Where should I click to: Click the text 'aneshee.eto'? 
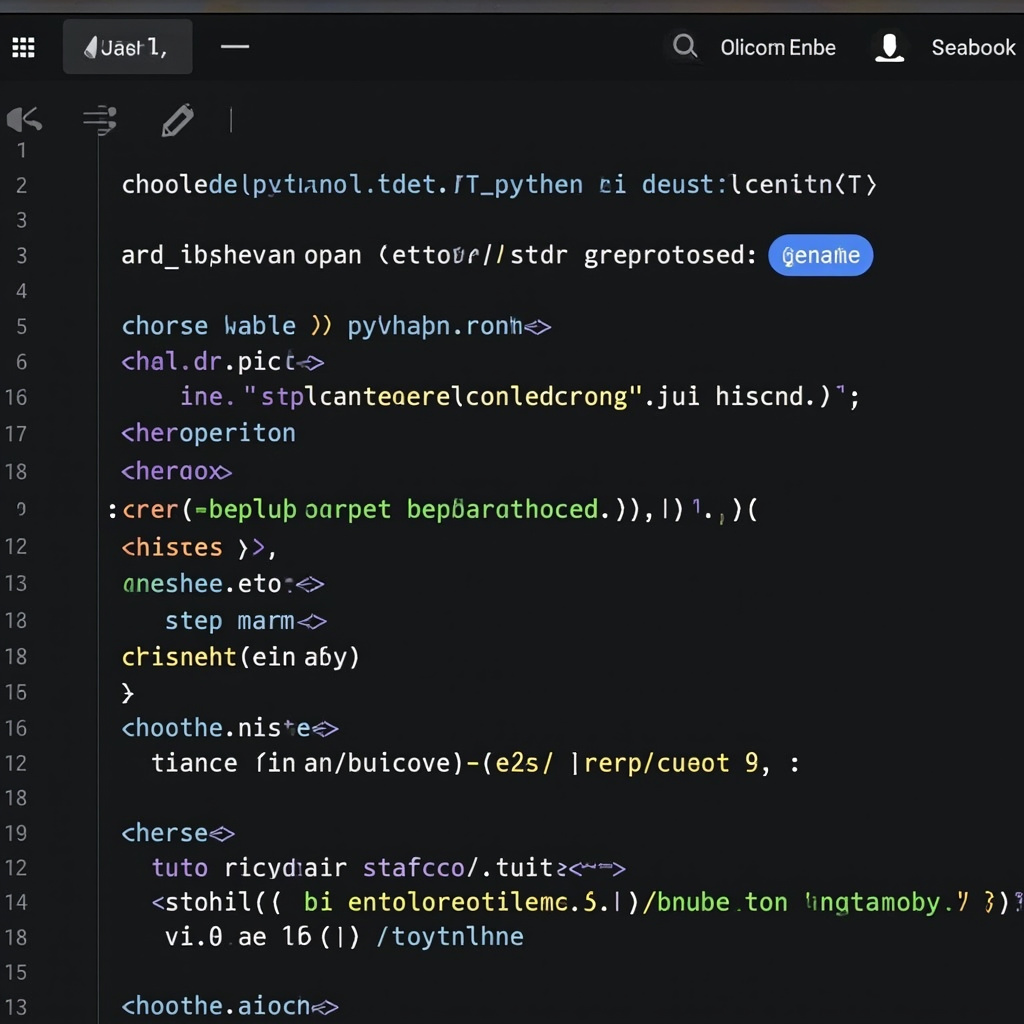[202, 583]
